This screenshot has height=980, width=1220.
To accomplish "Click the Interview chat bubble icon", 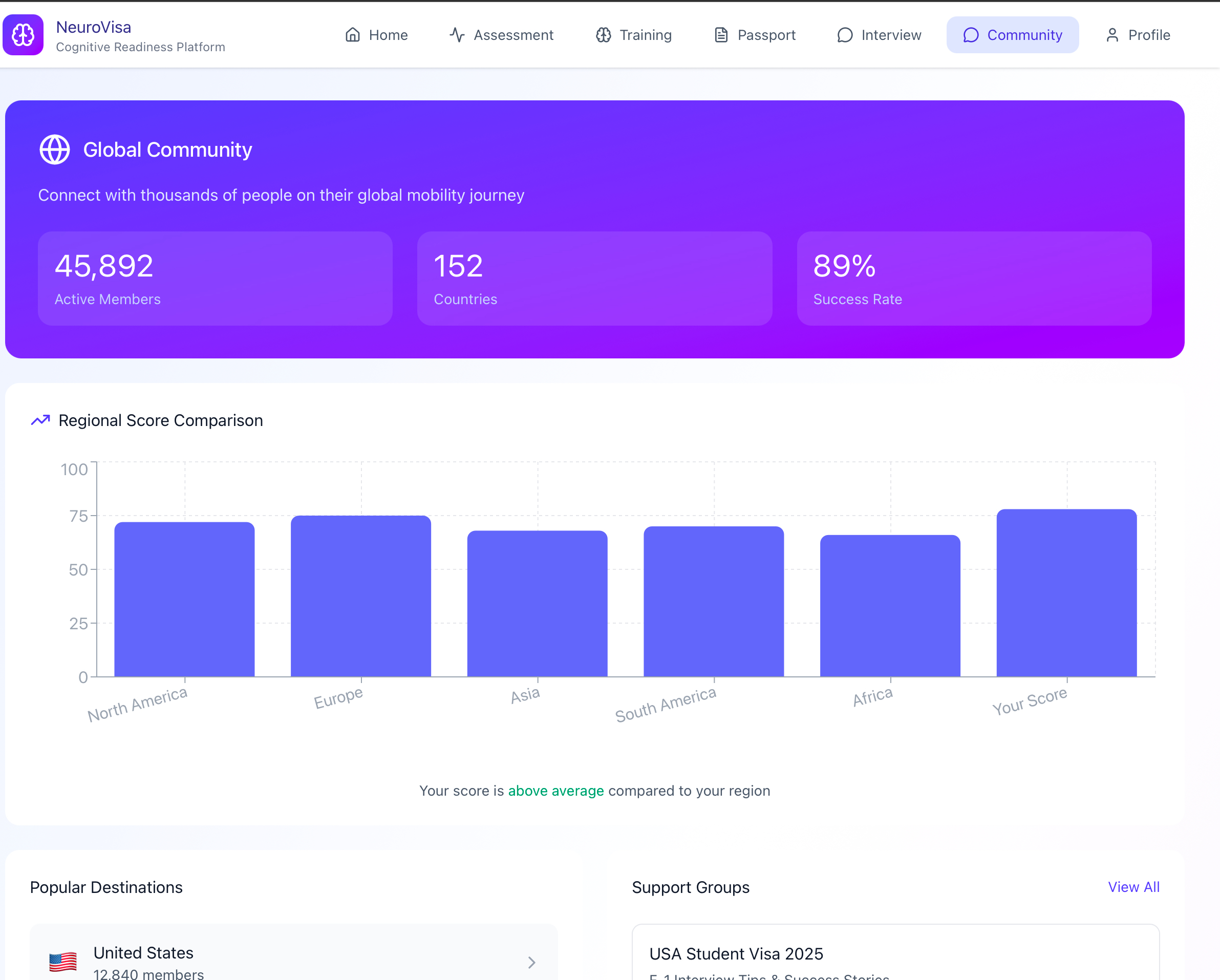I will (844, 35).
